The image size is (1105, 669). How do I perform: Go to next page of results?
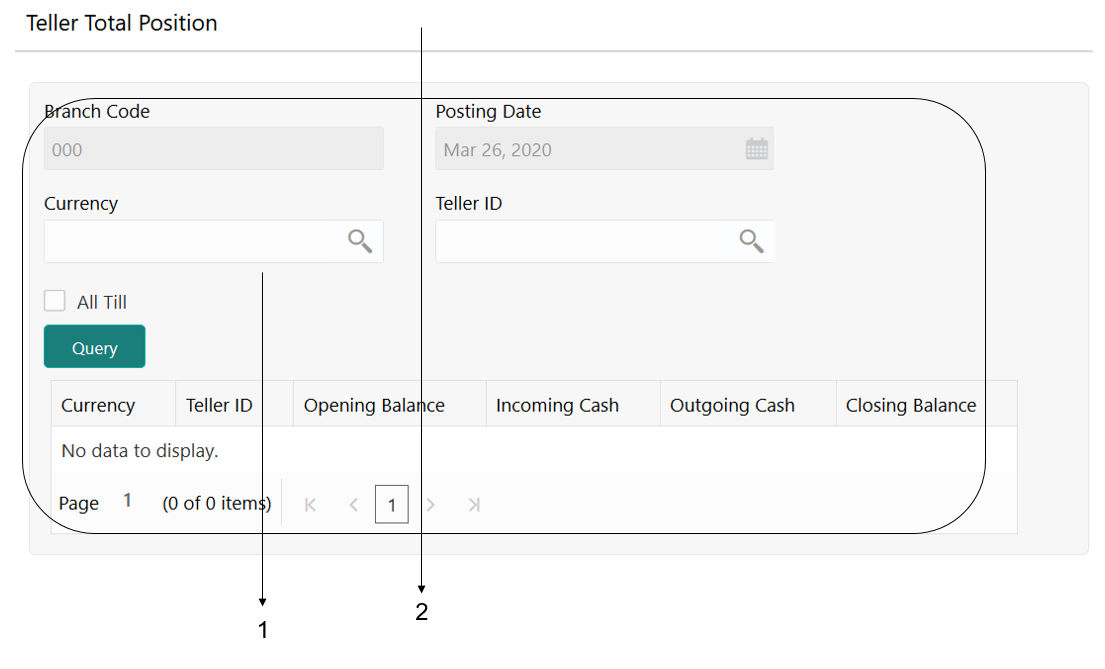431,505
